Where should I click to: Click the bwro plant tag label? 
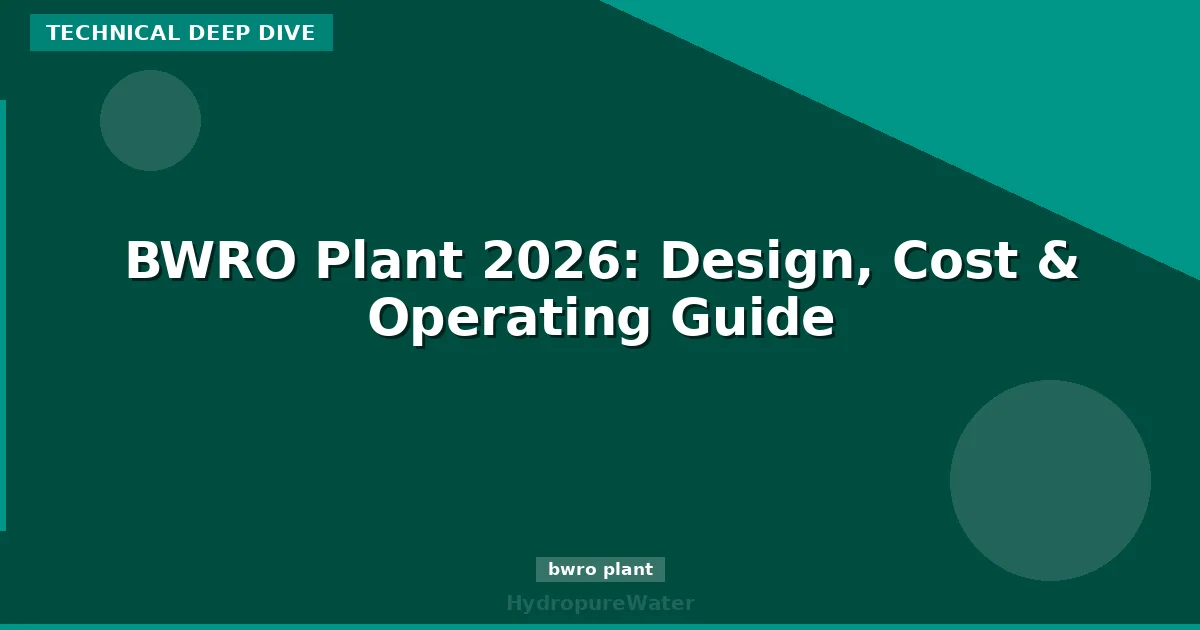pyautogui.click(x=600, y=570)
